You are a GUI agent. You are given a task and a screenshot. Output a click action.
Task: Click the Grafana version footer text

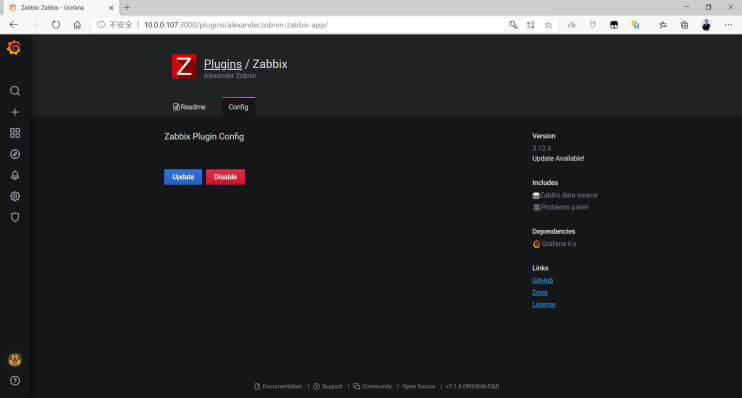(472, 386)
